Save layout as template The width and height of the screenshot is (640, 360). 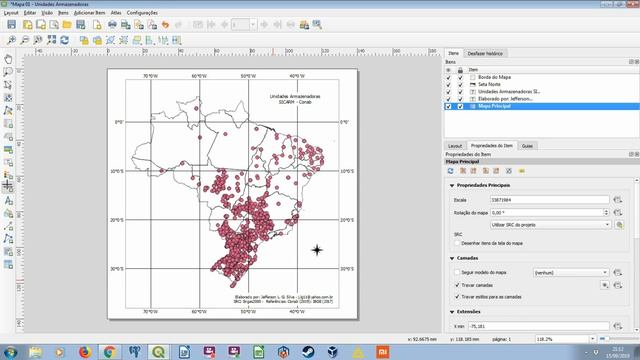click(x=80, y=24)
